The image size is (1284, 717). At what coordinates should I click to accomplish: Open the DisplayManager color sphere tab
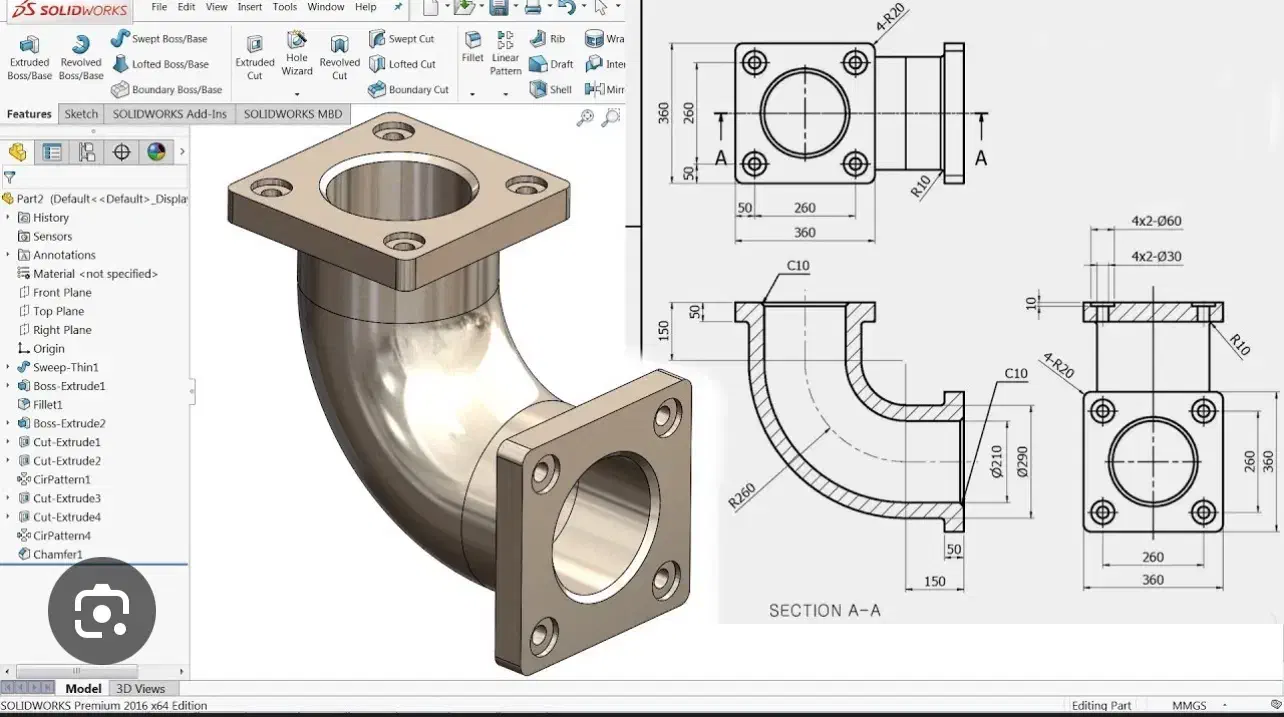tap(156, 152)
